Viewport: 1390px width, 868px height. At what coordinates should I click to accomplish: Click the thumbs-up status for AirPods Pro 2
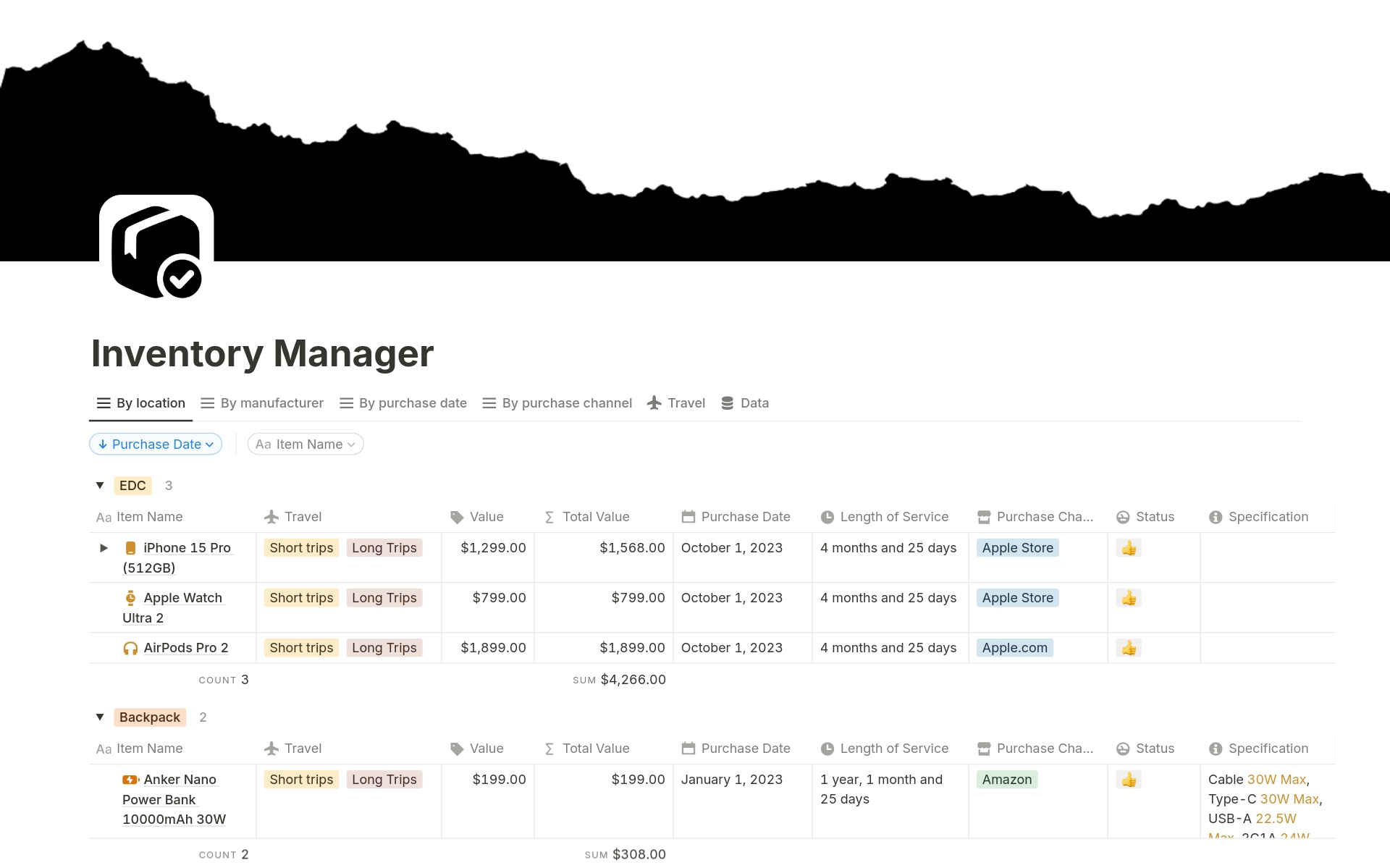tap(1129, 648)
